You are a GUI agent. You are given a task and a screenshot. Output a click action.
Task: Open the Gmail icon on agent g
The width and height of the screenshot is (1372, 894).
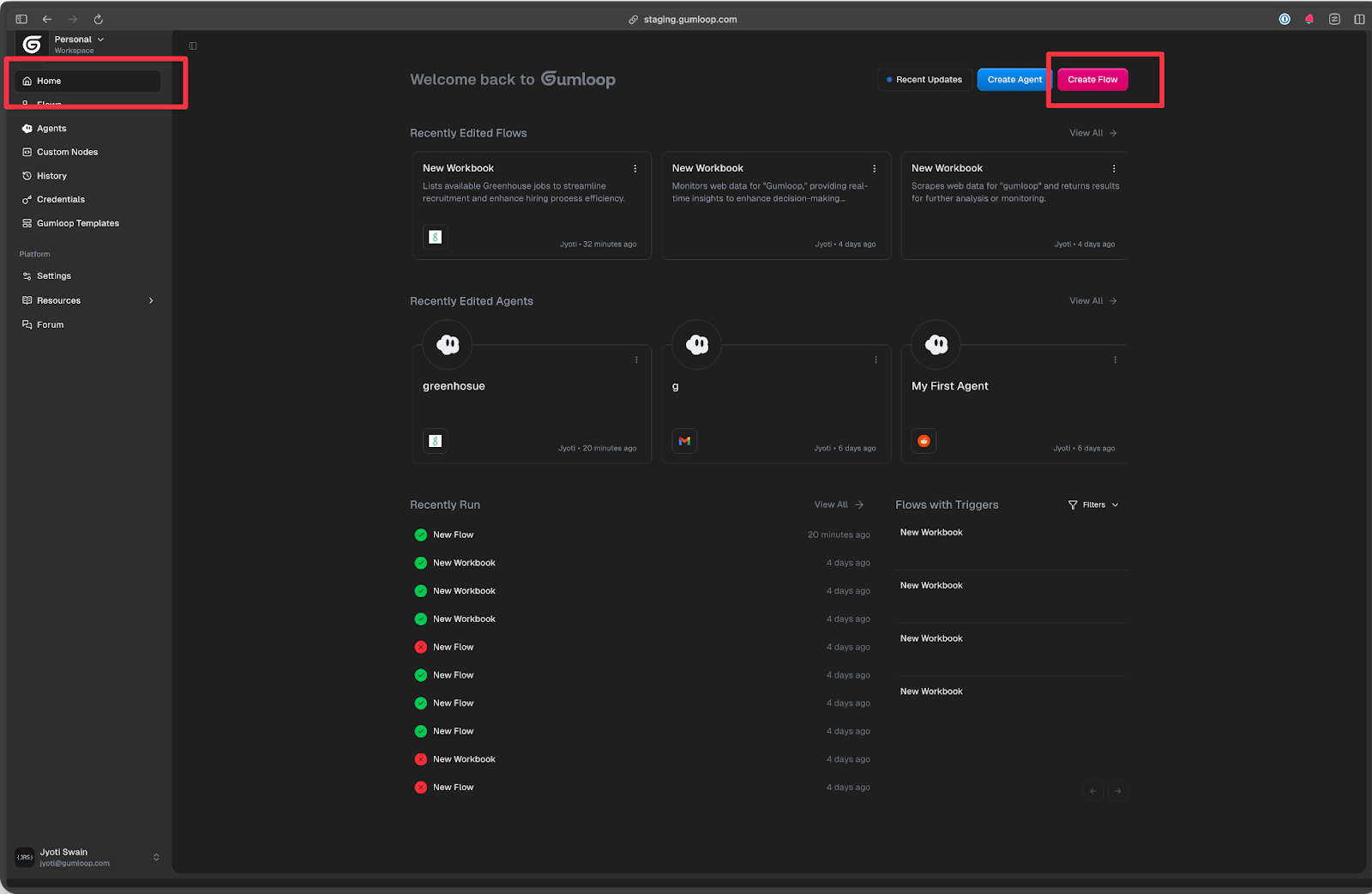[684, 441]
